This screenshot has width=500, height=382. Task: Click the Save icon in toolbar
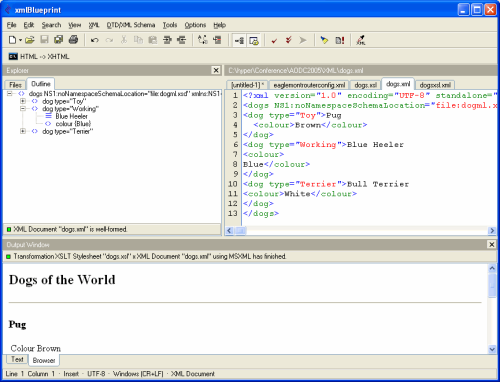click(44, 40)
